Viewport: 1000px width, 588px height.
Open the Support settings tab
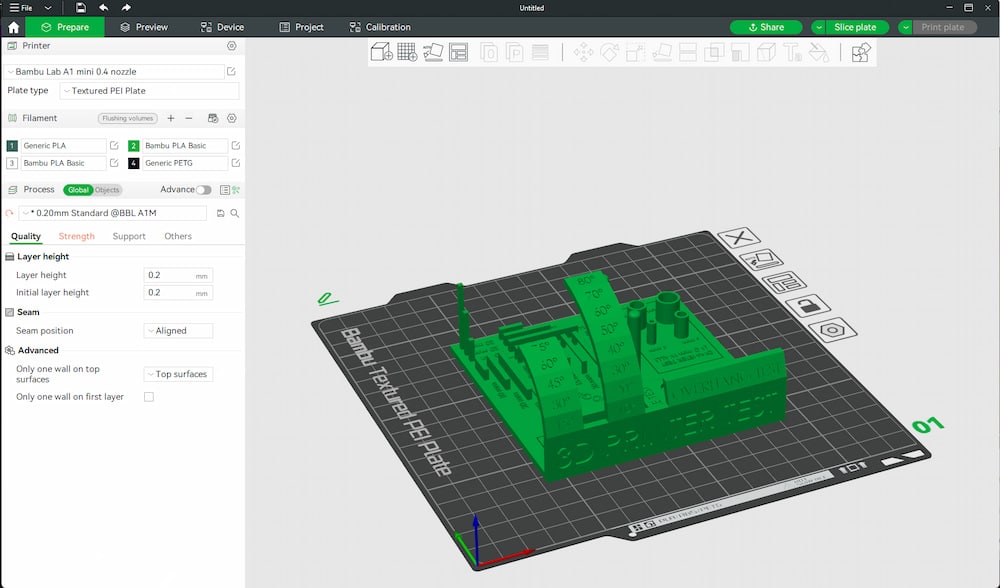pos(129,236)
